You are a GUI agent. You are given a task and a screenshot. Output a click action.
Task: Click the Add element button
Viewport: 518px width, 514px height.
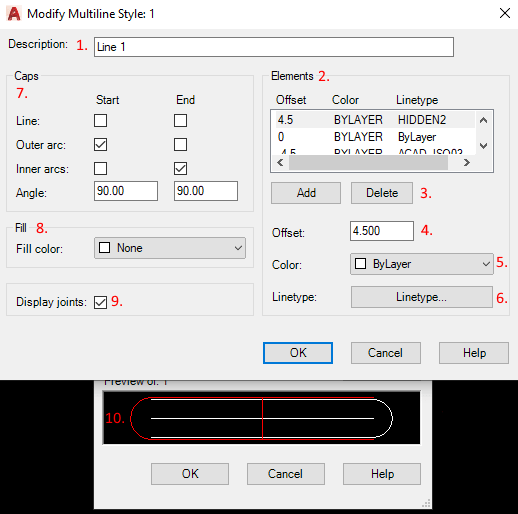tap(306, 193)
